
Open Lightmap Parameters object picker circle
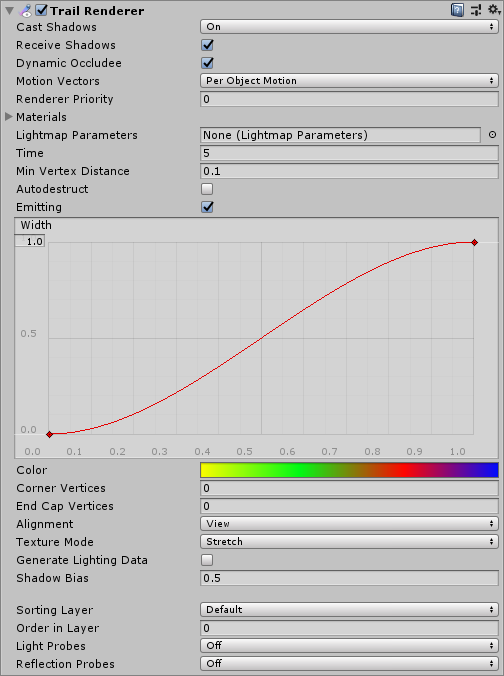click(x=492, y=135)
